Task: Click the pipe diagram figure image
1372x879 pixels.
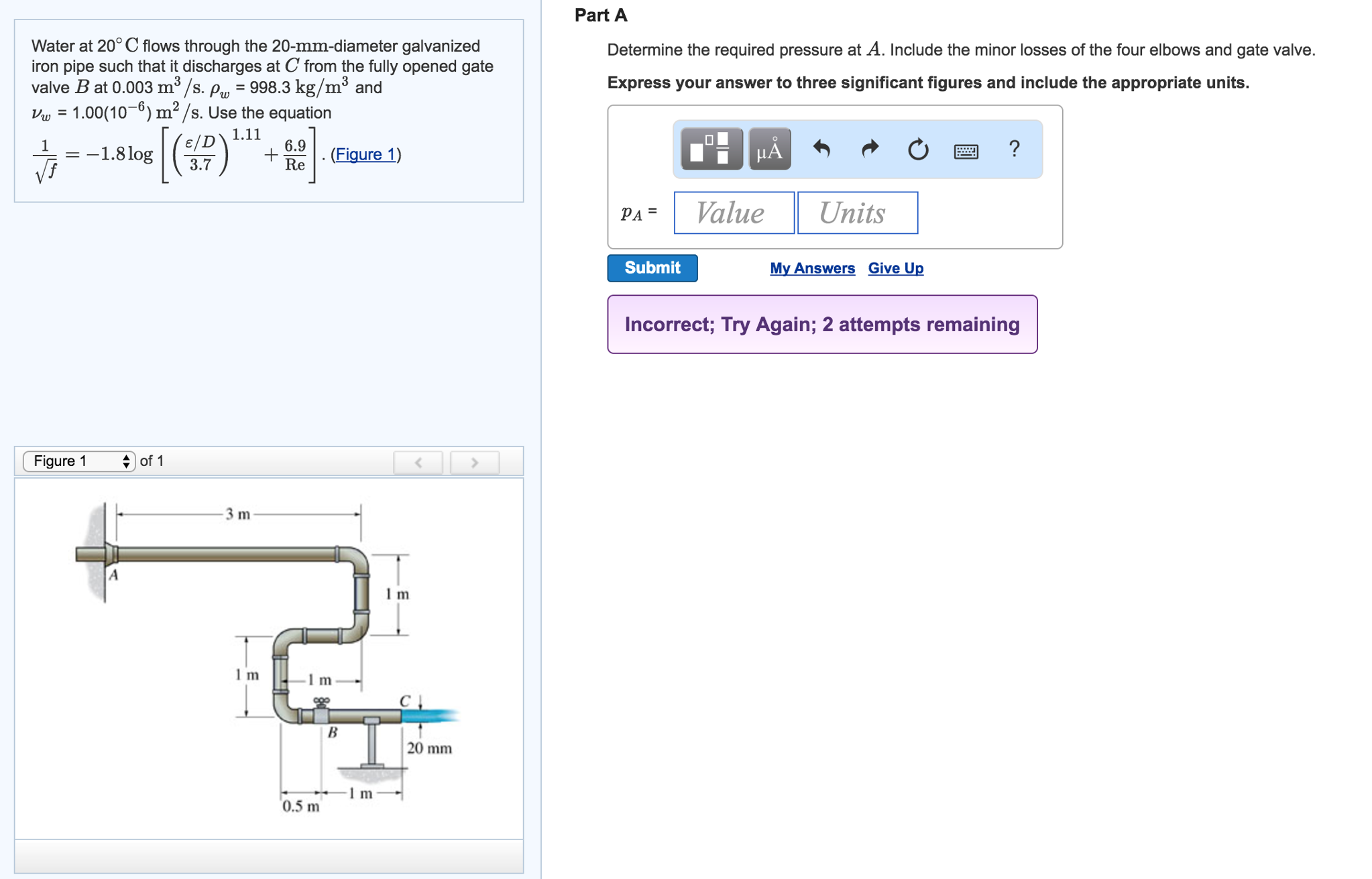Action: 268,657
